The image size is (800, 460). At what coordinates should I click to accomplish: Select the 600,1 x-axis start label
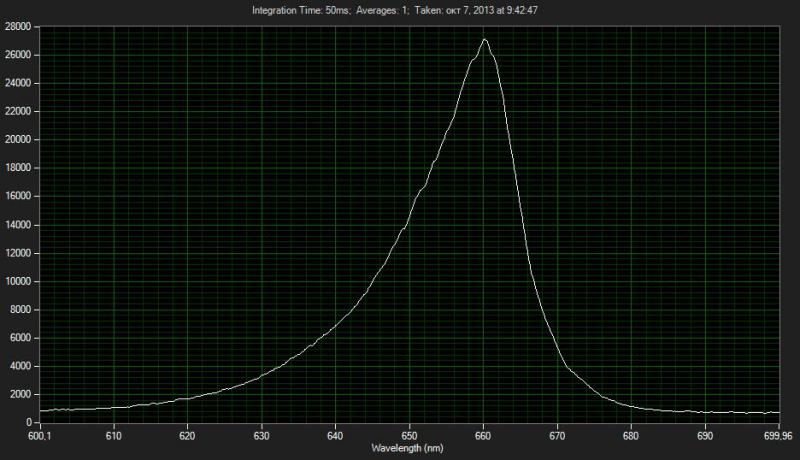(40, 436)
